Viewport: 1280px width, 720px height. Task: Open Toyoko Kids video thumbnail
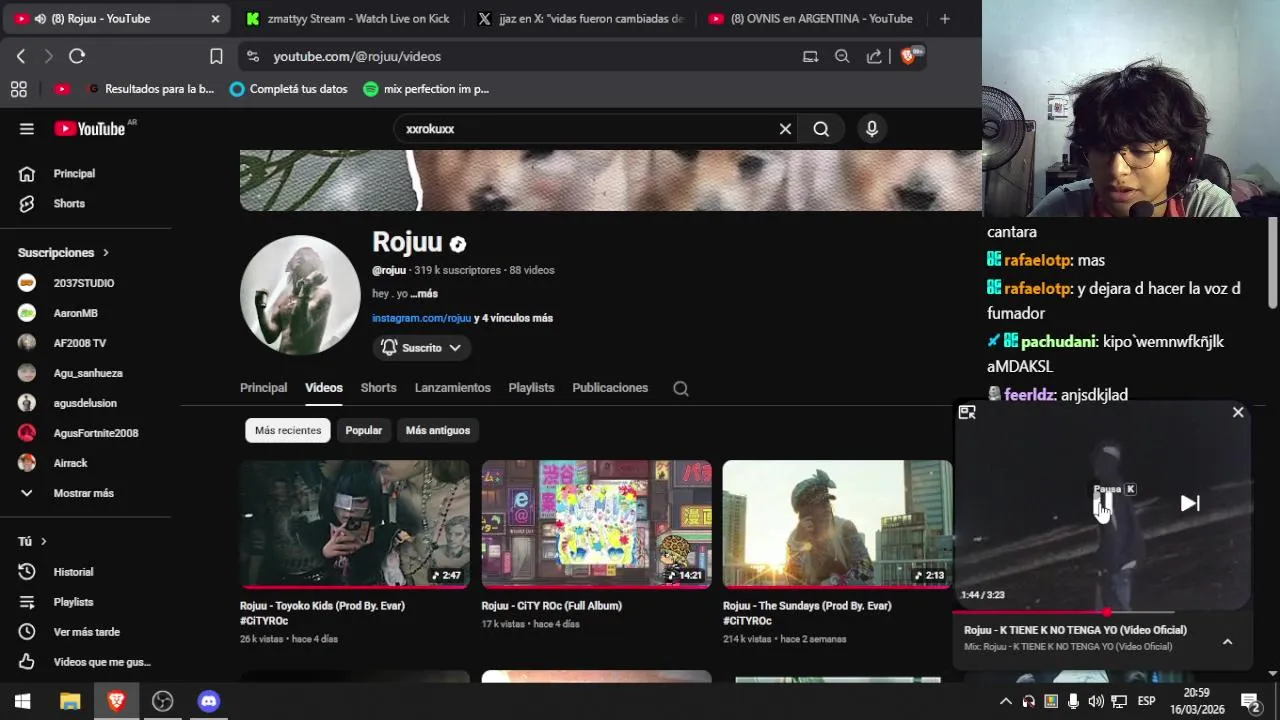click(354, 524)
